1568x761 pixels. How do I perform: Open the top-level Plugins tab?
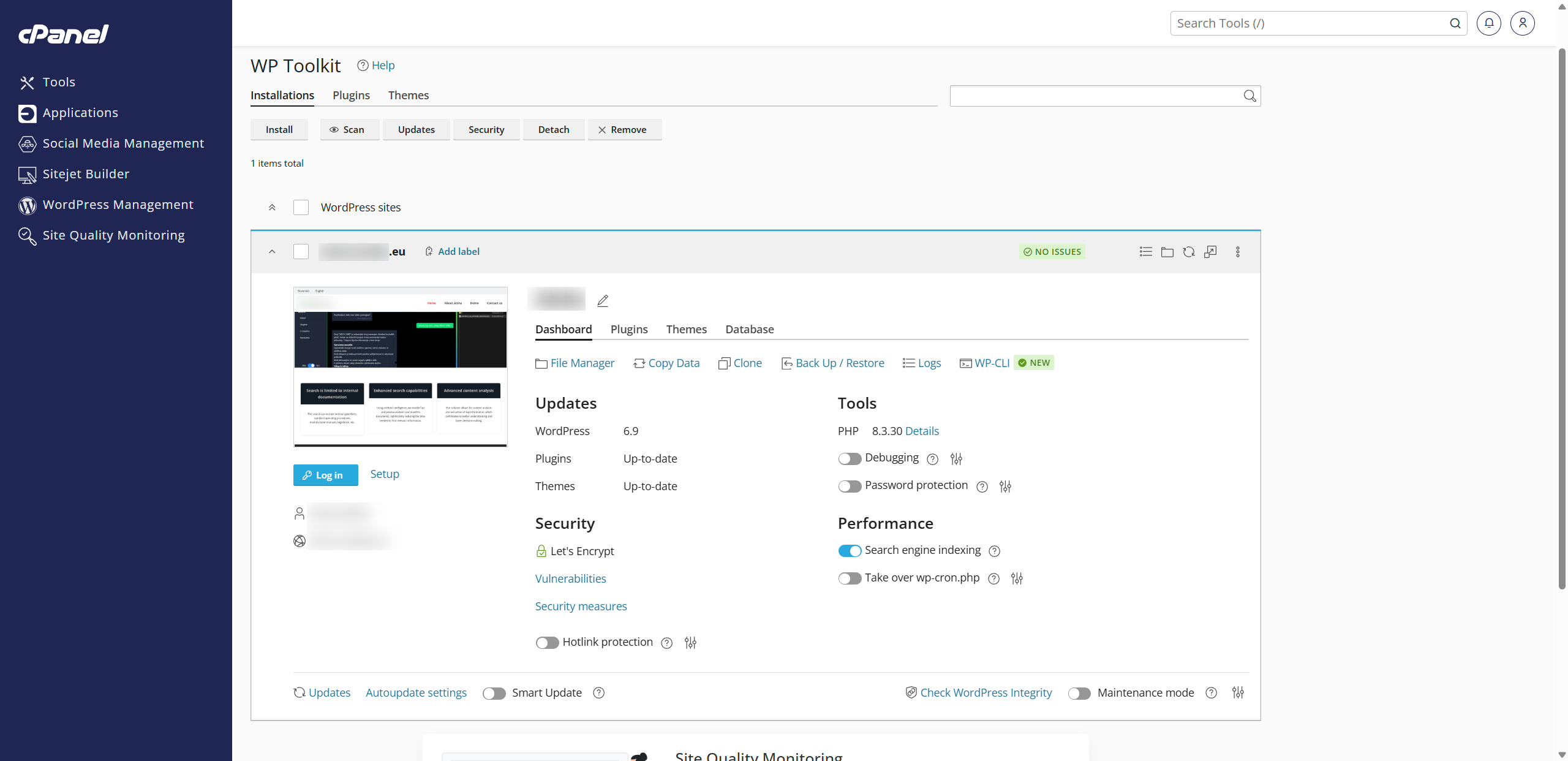point(351,95)
